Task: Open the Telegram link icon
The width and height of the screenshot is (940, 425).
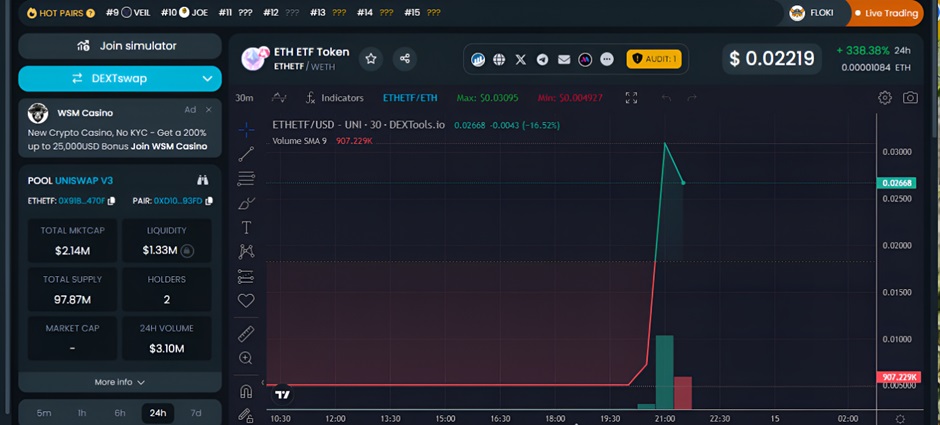Action: tap(542, 60)
